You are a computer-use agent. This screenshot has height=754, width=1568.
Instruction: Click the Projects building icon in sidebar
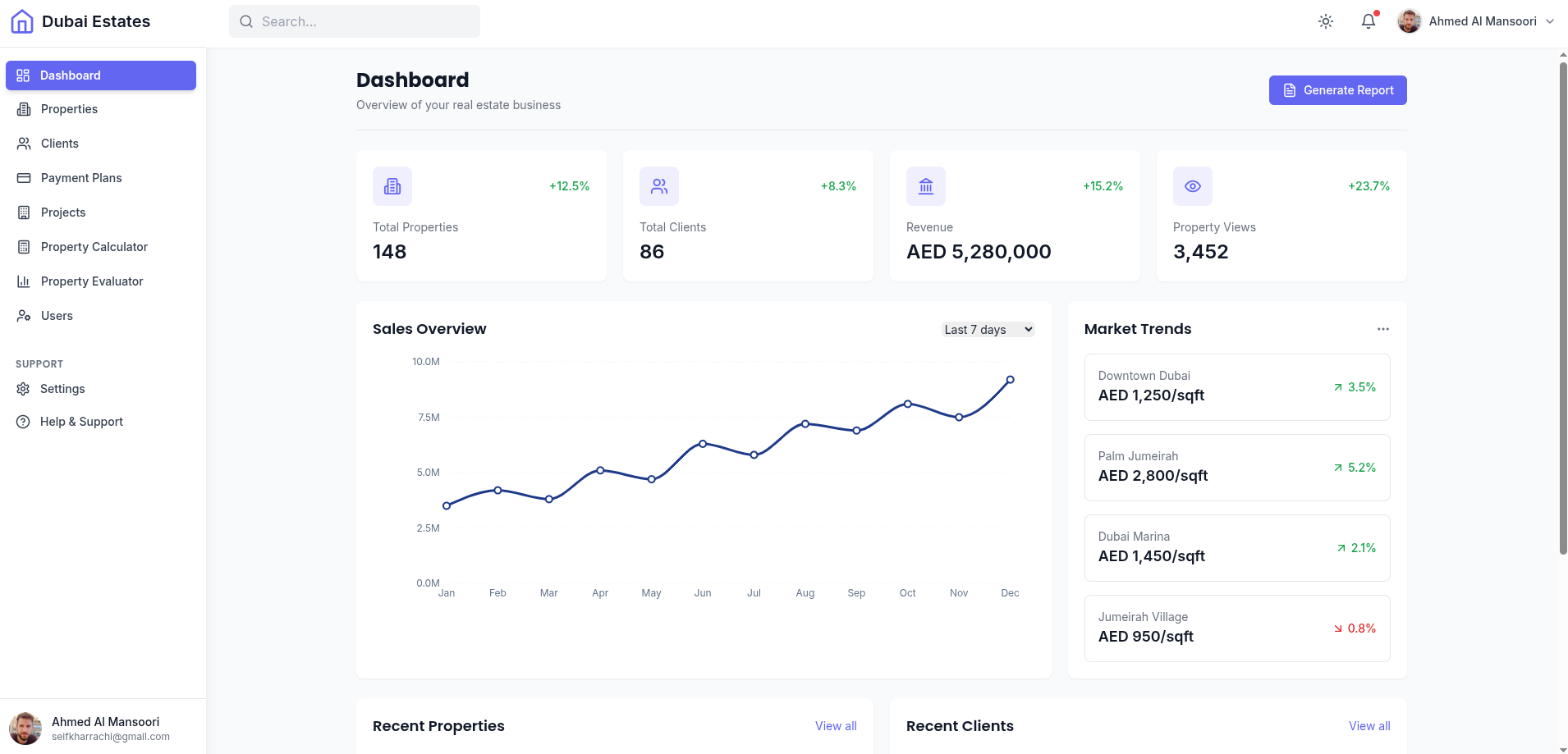[x=24, y=212]
